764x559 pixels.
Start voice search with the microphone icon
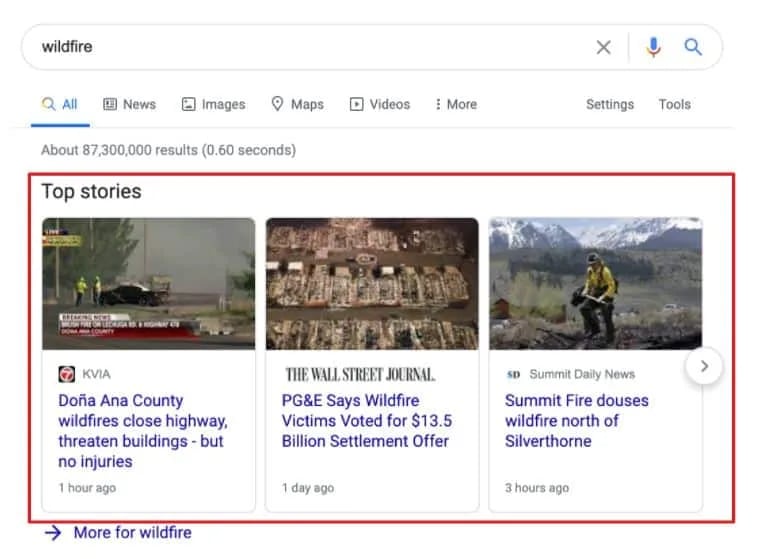pos(653,47)
